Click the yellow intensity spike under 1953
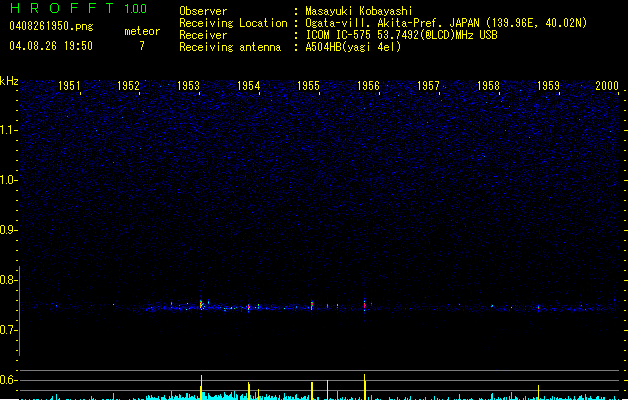Image resolution: width=629 pixels, height=400 pixels. tap(201, 387)
